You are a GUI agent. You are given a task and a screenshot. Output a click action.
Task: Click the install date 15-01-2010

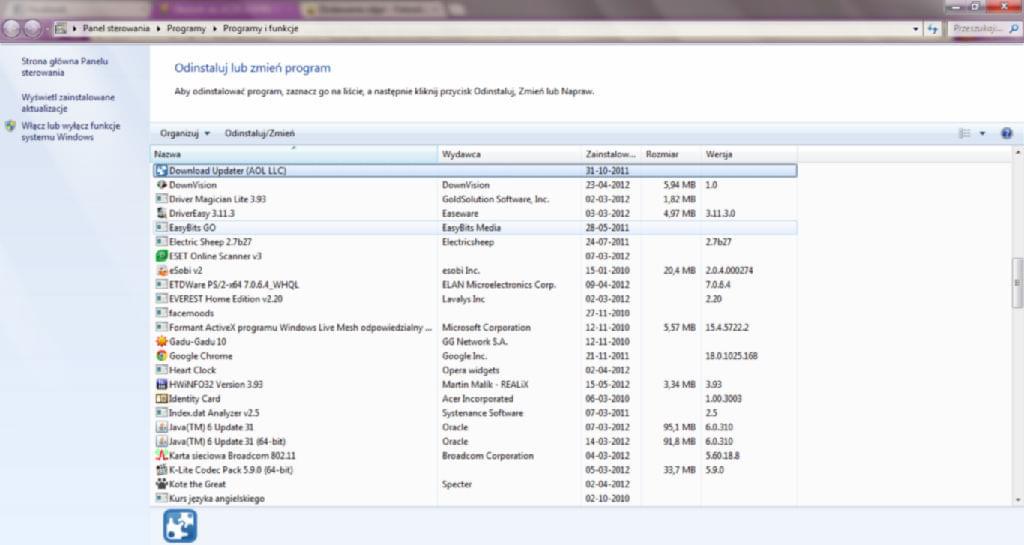[x=607, y=270]
